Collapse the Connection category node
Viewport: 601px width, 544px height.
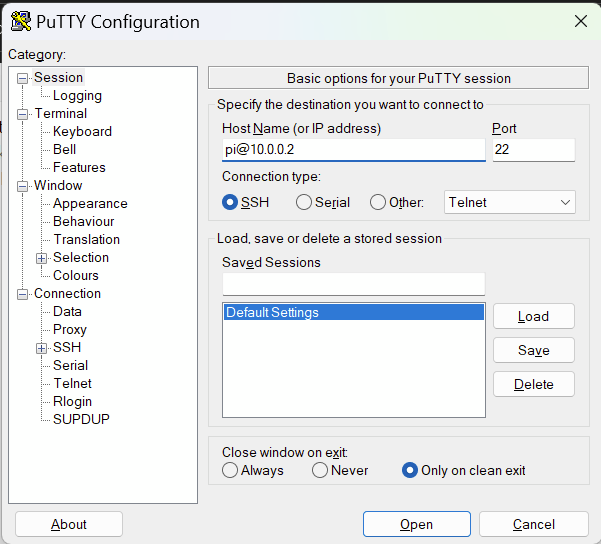pyautogui.click(x=23, y=294)
